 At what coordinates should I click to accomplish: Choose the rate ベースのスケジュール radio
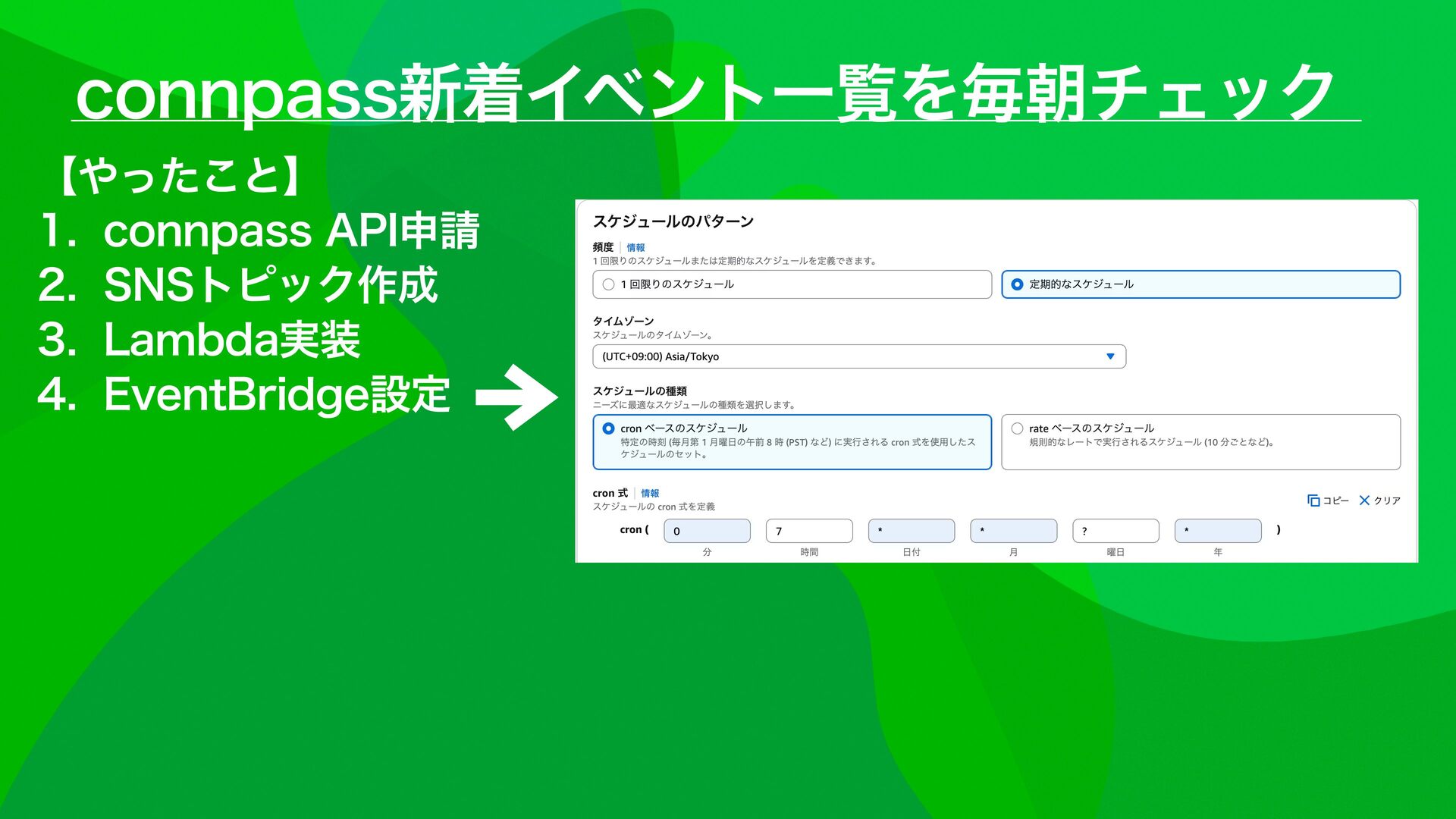(1017, 428)
